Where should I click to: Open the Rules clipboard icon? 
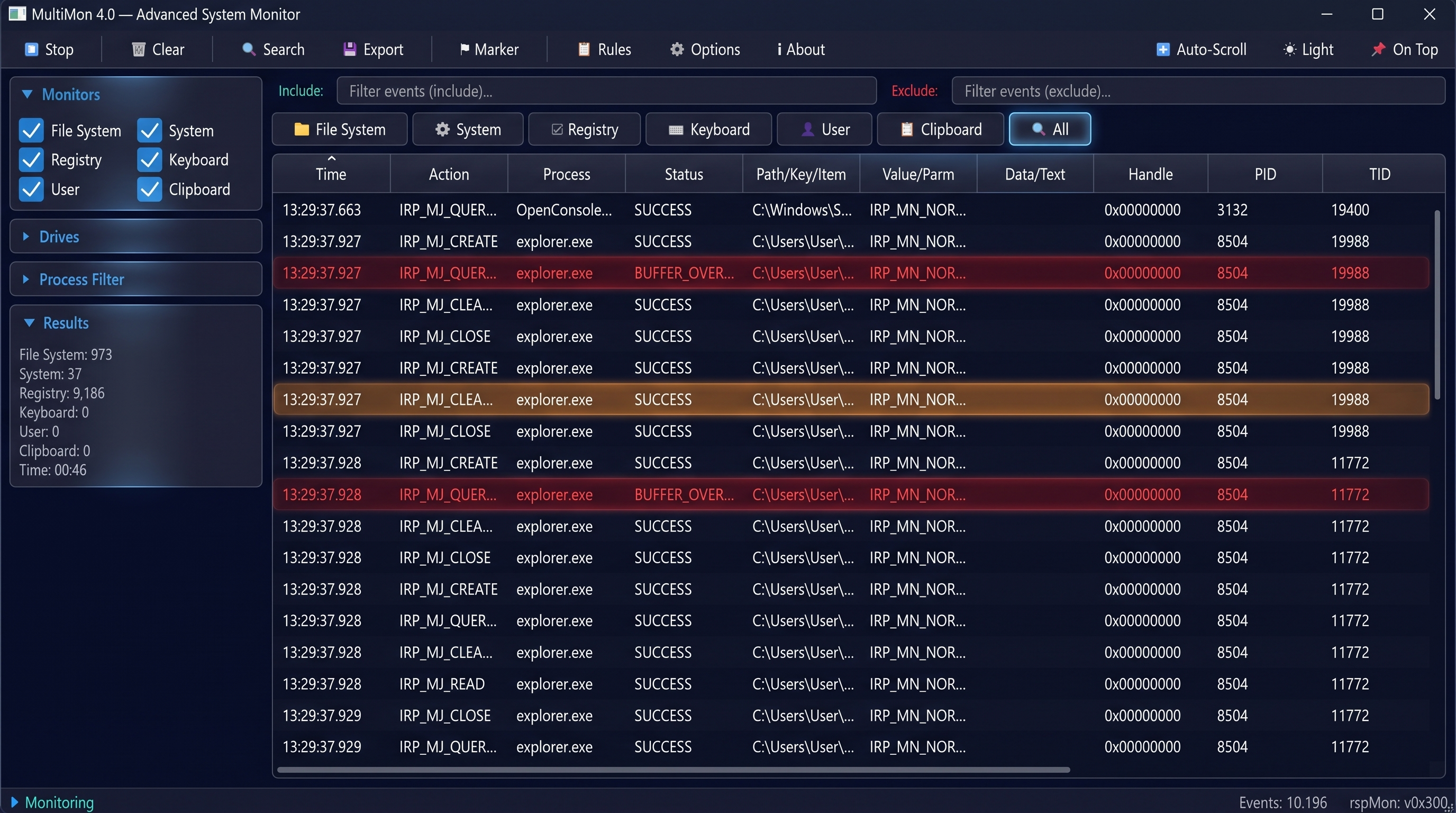[584, 49]
